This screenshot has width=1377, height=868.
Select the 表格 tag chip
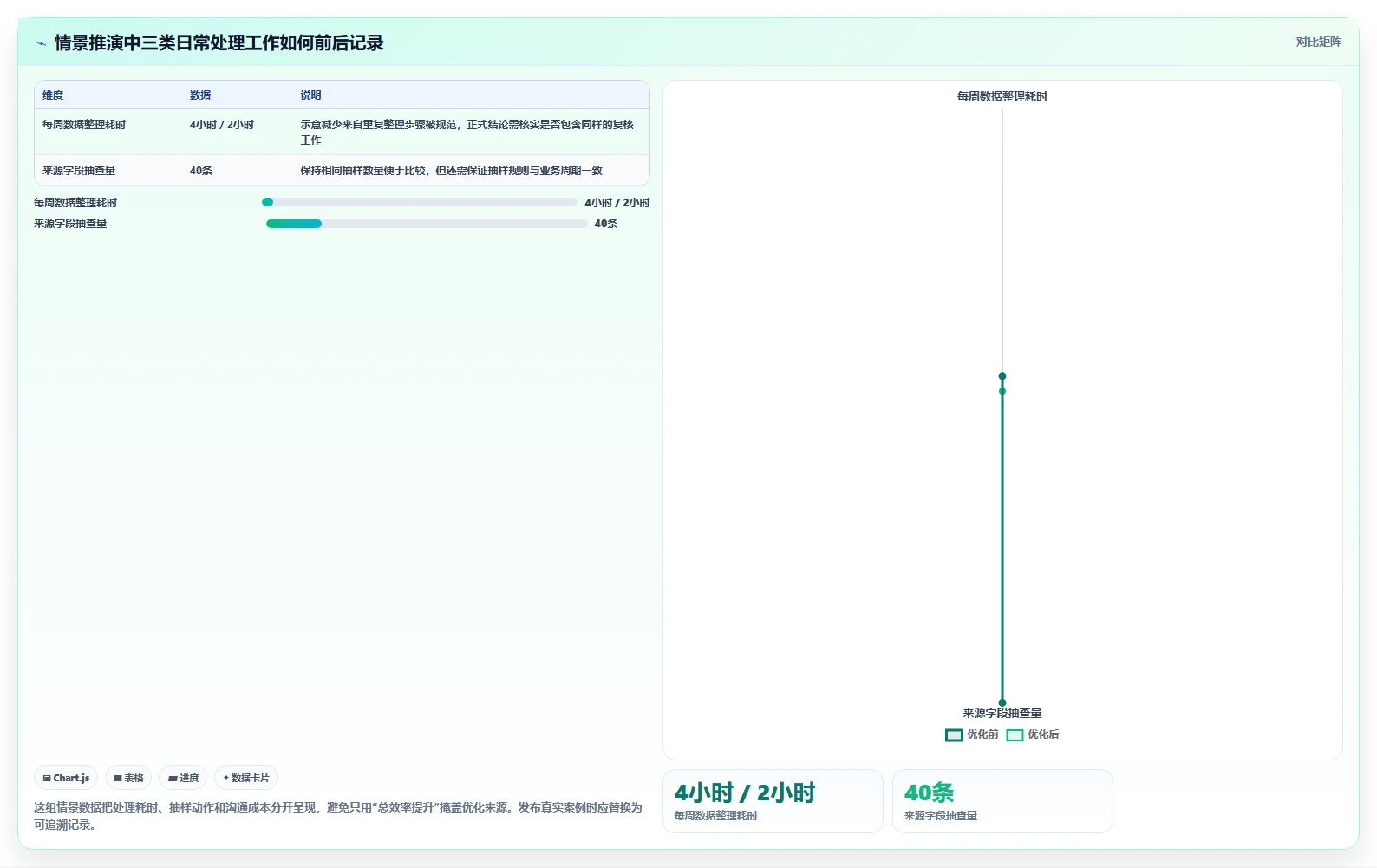(128, 778)
